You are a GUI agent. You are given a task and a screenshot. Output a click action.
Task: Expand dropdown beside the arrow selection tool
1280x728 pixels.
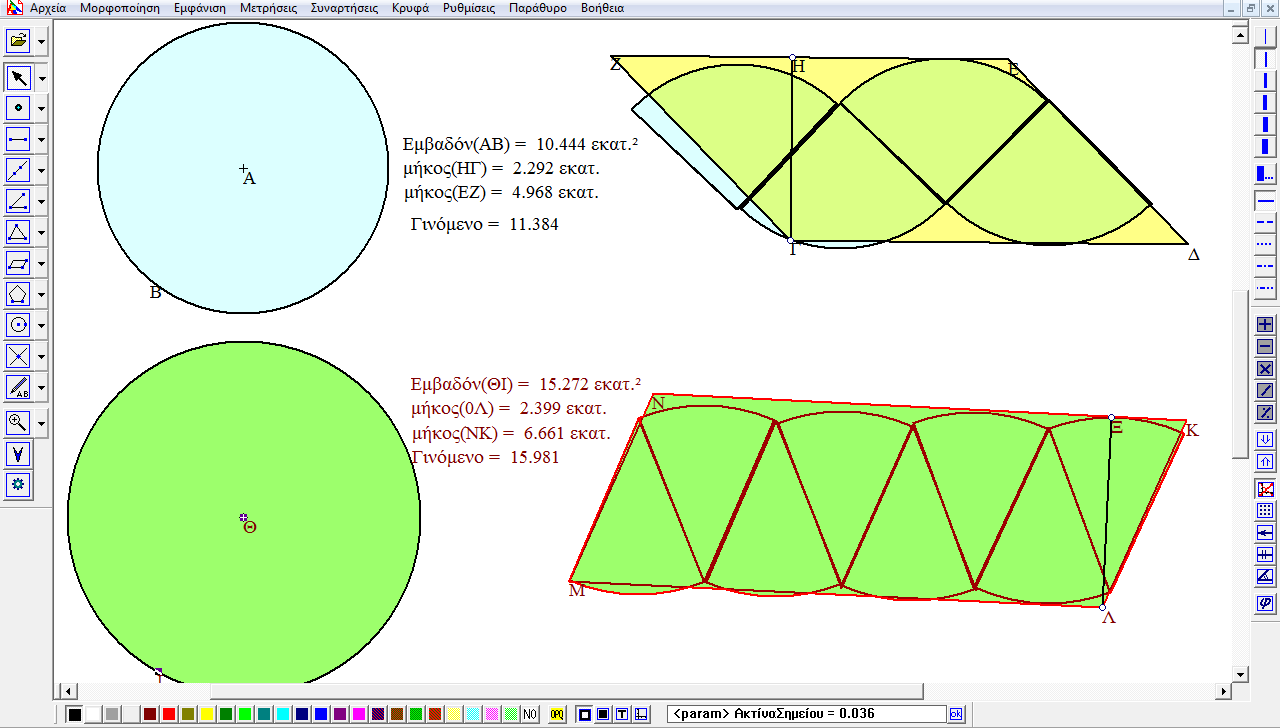point(41,78)
